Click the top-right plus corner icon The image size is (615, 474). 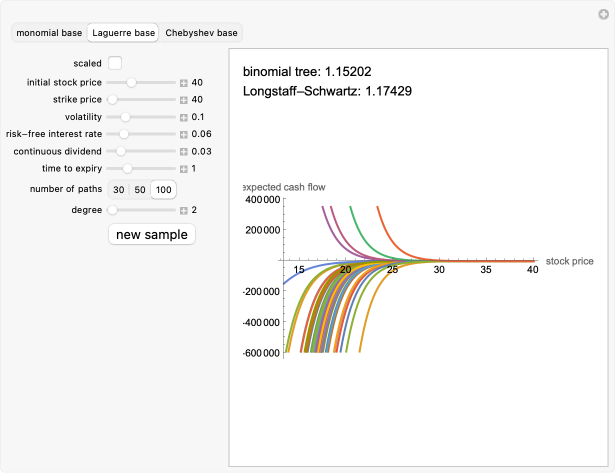(603, 14)
